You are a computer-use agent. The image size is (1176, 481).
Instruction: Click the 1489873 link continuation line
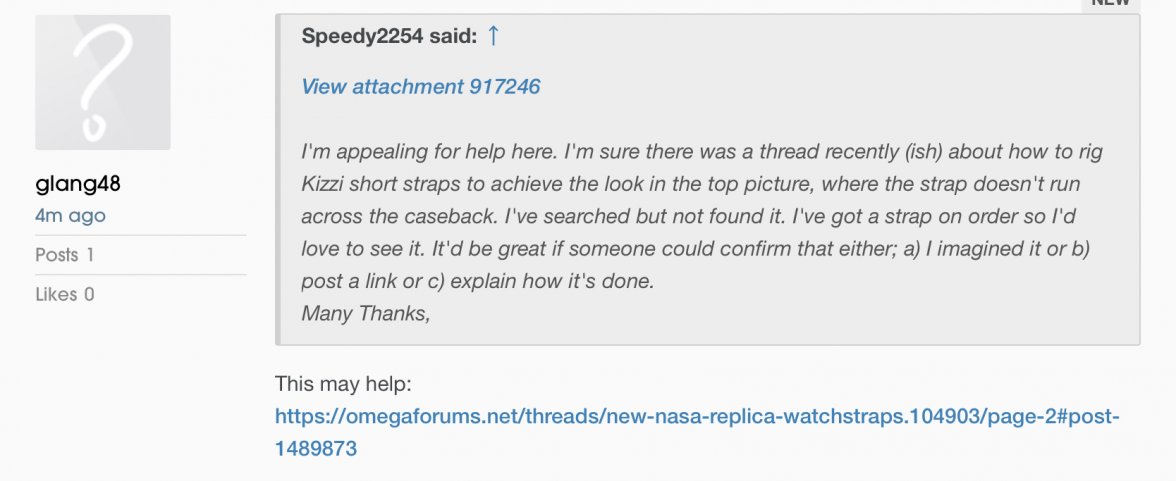316,449
